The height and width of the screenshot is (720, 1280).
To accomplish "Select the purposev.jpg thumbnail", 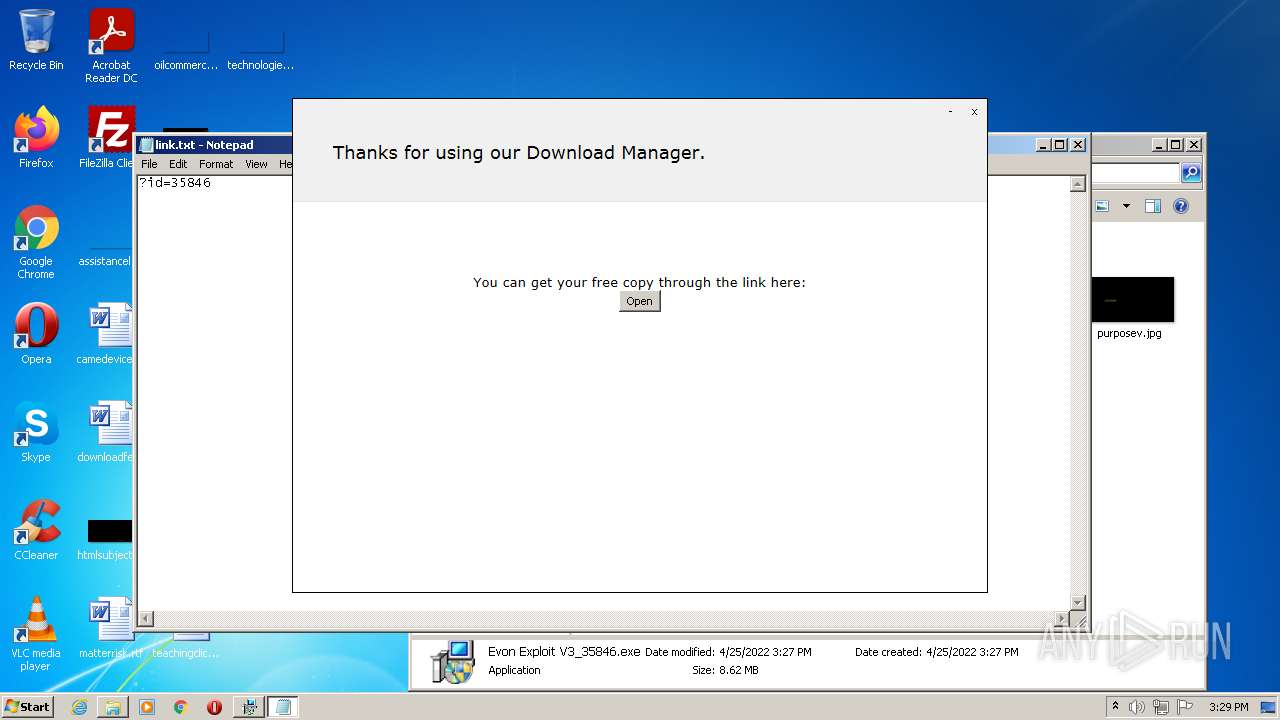I will click(x=1133, y=300).
